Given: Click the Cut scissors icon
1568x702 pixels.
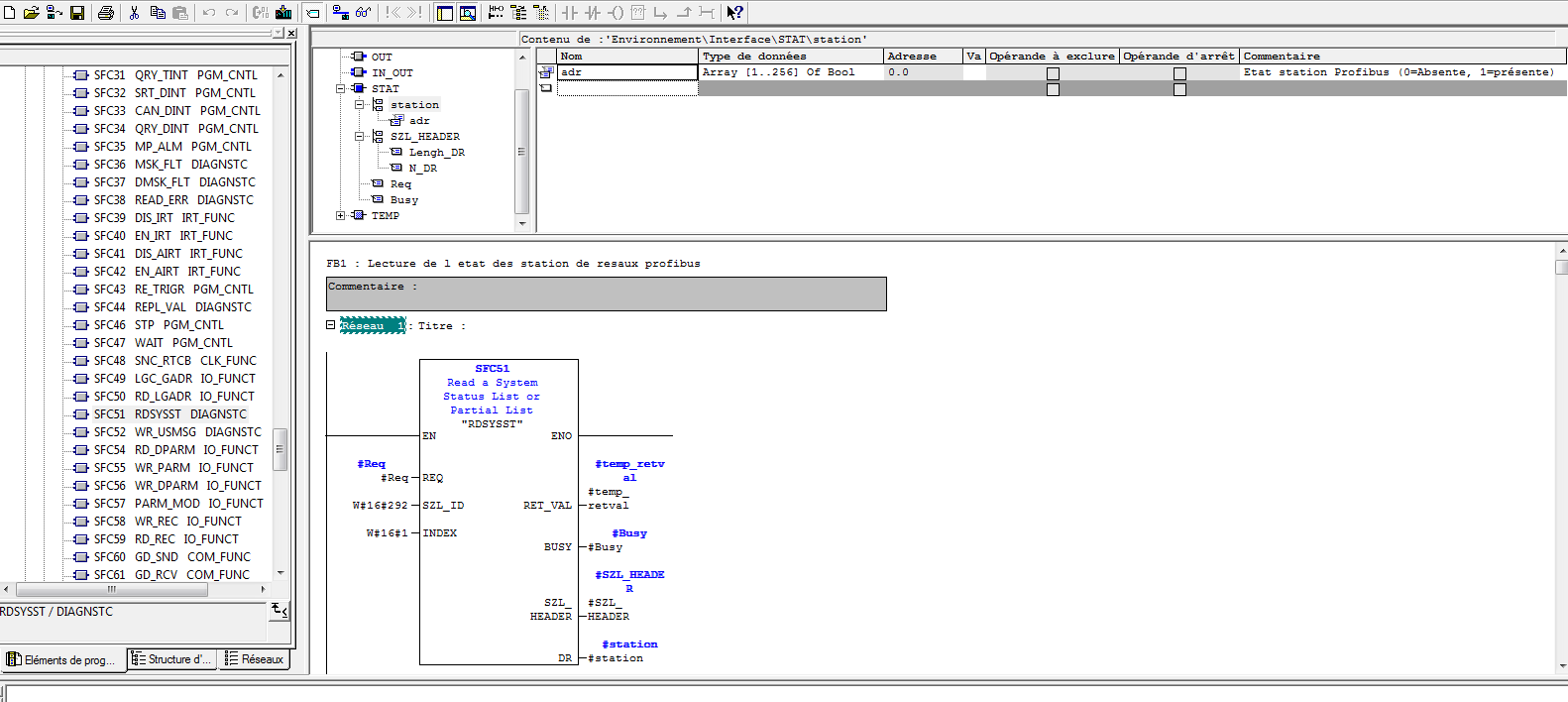Looking at the screenshot, I should pyautogui.click(x=134, y=13).
